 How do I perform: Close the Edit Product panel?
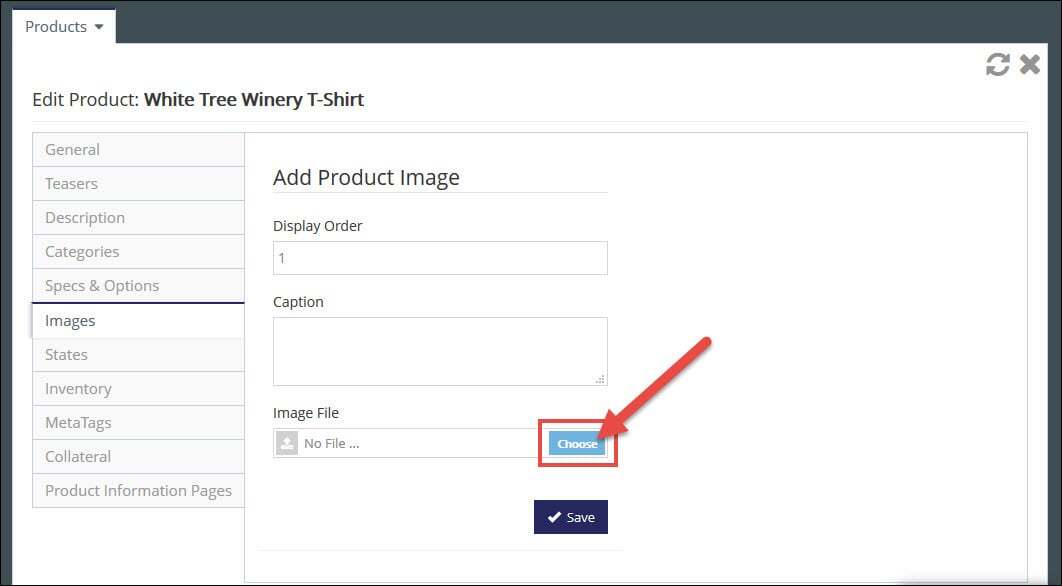coord(1029,64)
